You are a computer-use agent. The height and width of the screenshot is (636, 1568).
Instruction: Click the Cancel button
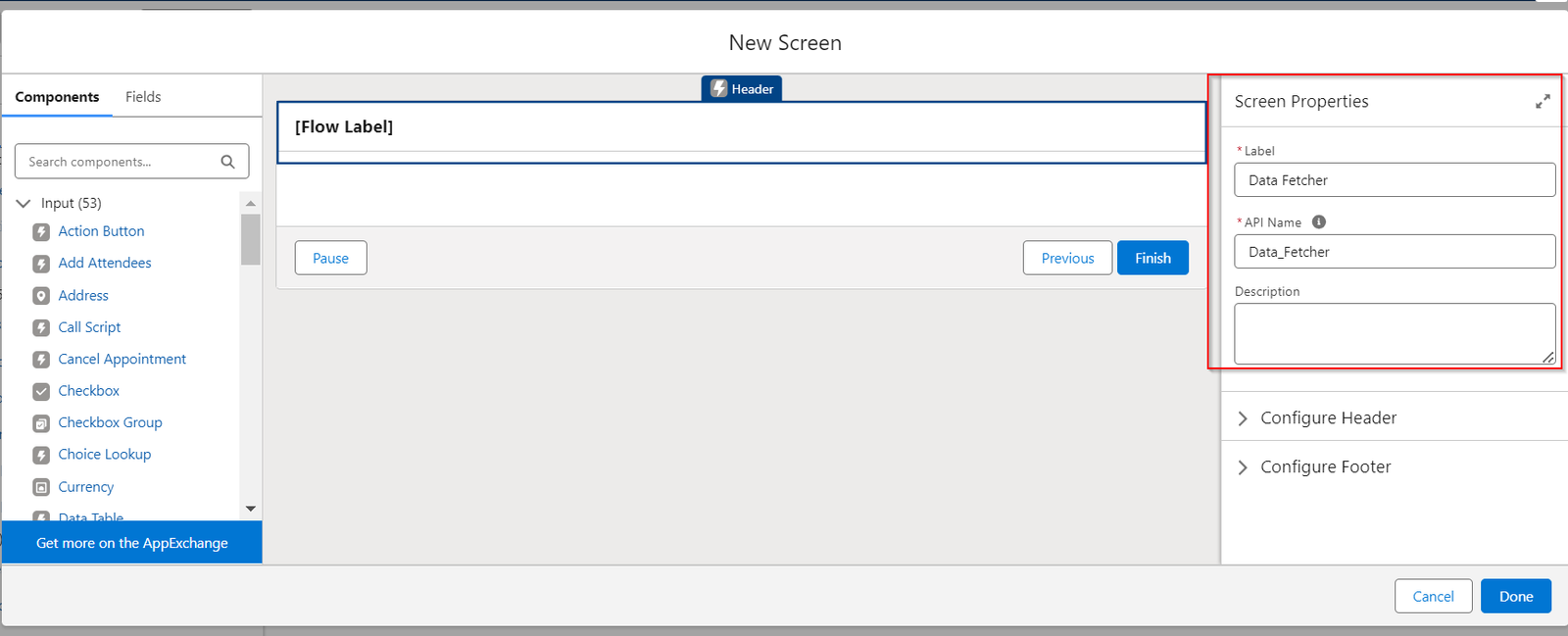pos(1433,596)
